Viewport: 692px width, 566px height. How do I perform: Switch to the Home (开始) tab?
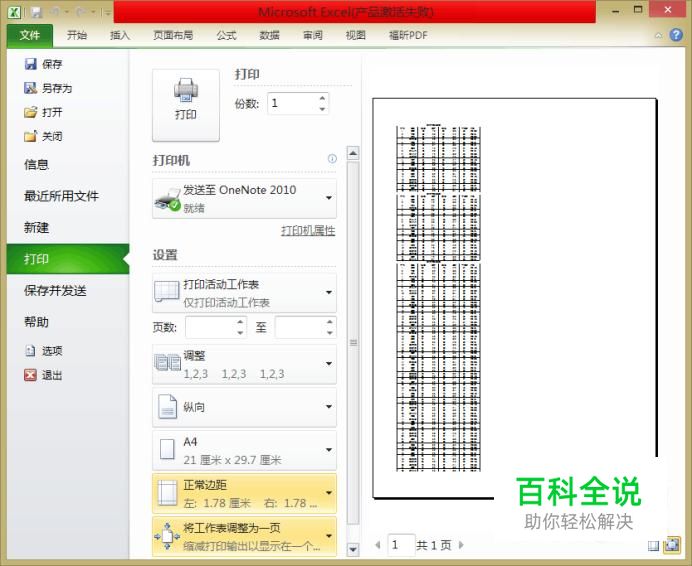pyautogui.click(x=77, y=35)
